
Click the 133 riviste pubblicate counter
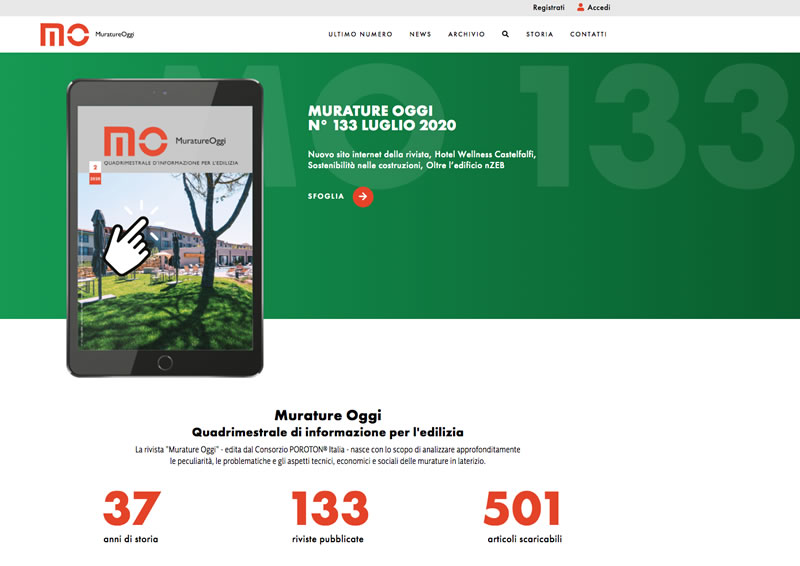329,516
